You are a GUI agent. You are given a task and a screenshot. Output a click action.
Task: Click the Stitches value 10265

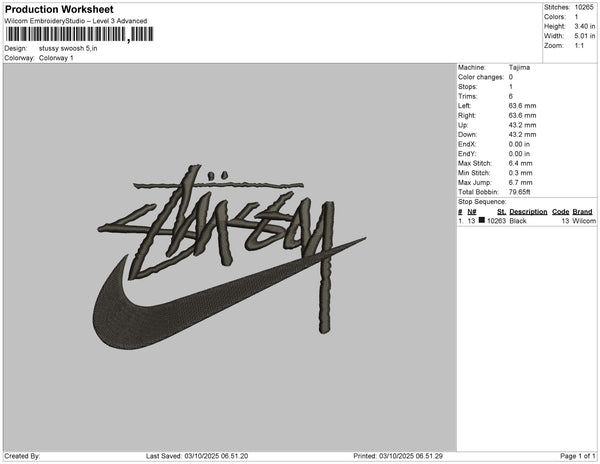tap(584, 7)
